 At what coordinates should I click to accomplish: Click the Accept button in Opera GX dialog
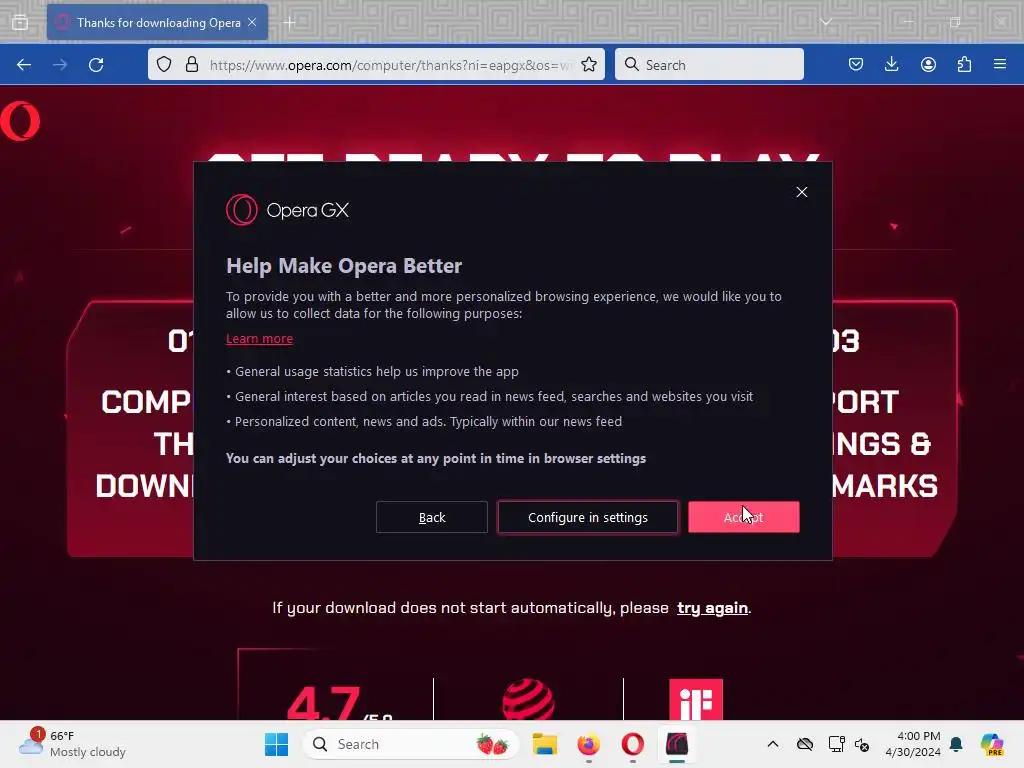[743, 517]
